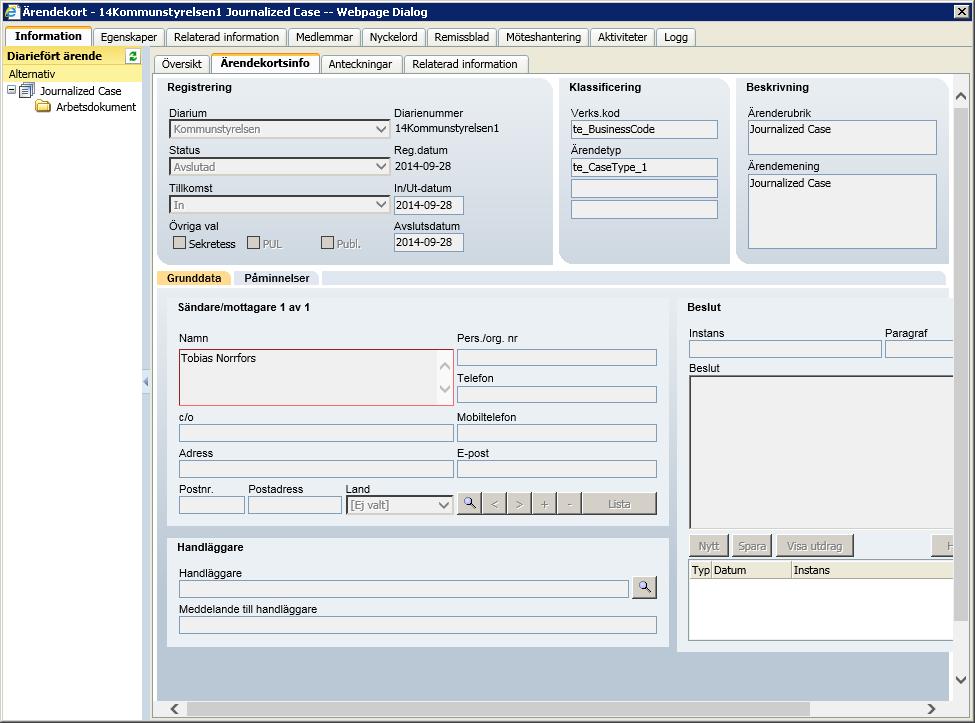Click the Mobiltelefon input field
The height and width of the screenshot is (723, 975).
[x=557, y=433]
